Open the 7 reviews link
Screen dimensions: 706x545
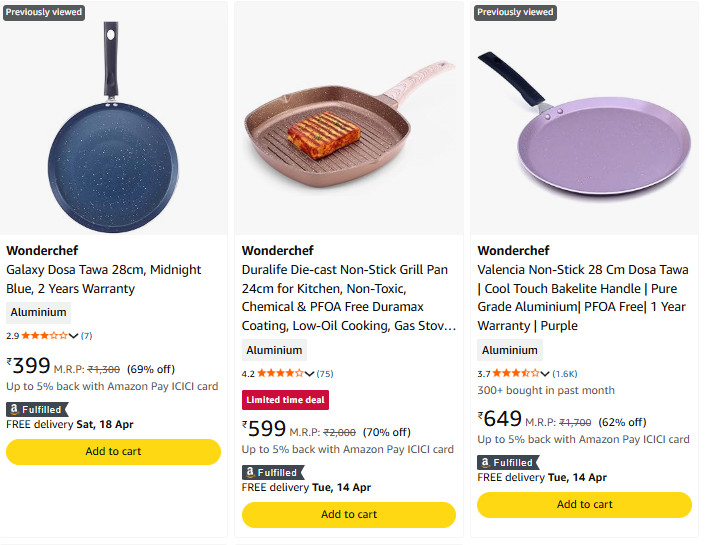86,336
